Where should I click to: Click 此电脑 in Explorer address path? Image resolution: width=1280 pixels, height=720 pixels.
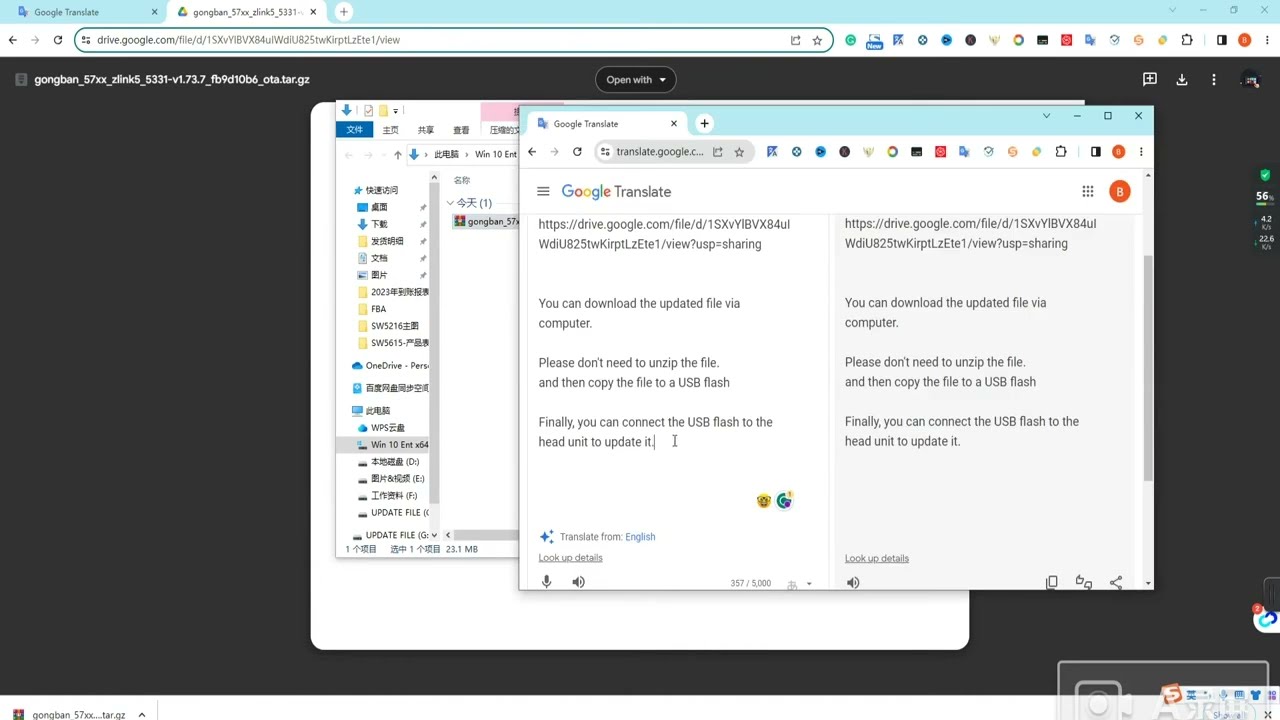(x=446, y=155)
